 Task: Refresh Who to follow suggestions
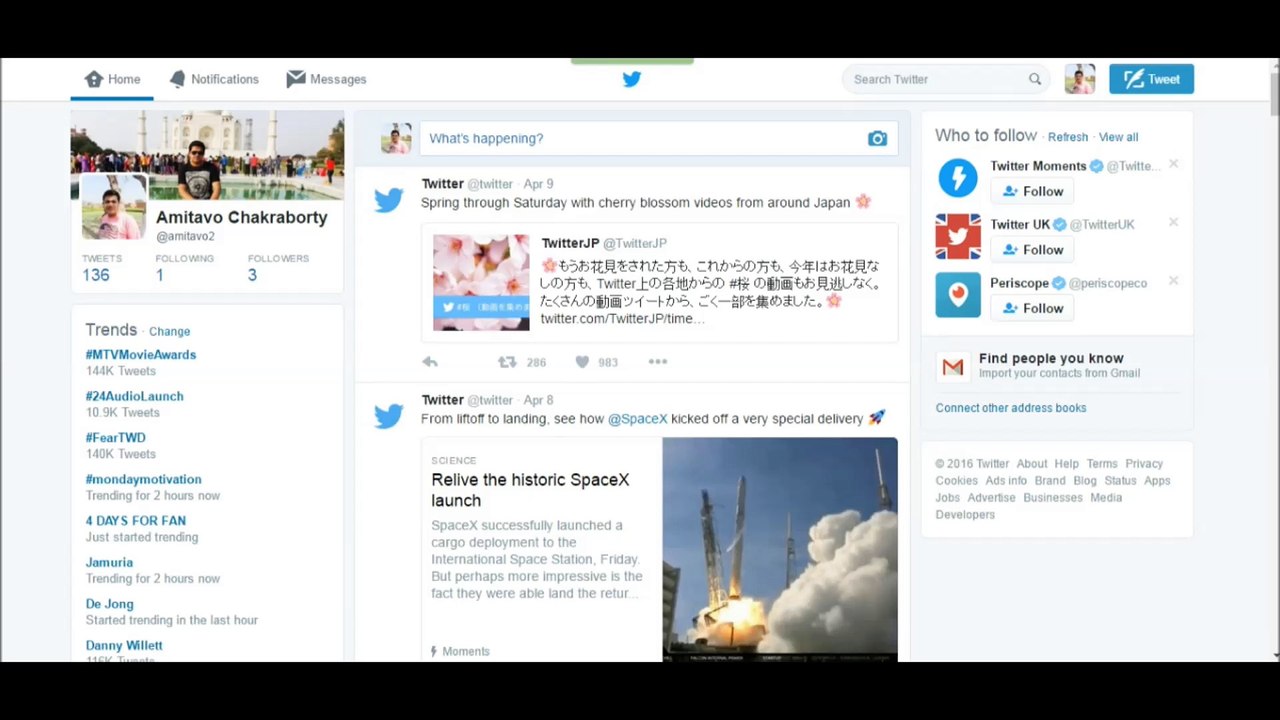tap(1068, 137)
